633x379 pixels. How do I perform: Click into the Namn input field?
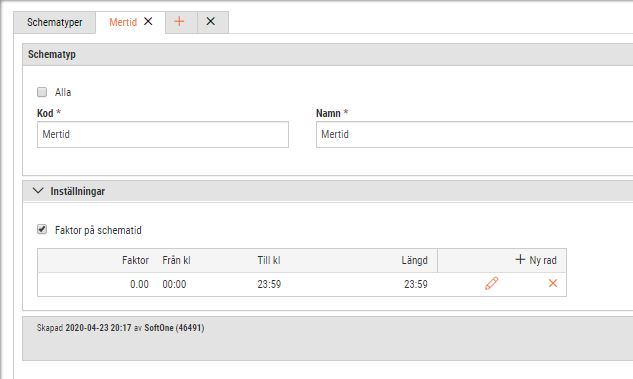(x=474, y=134)
